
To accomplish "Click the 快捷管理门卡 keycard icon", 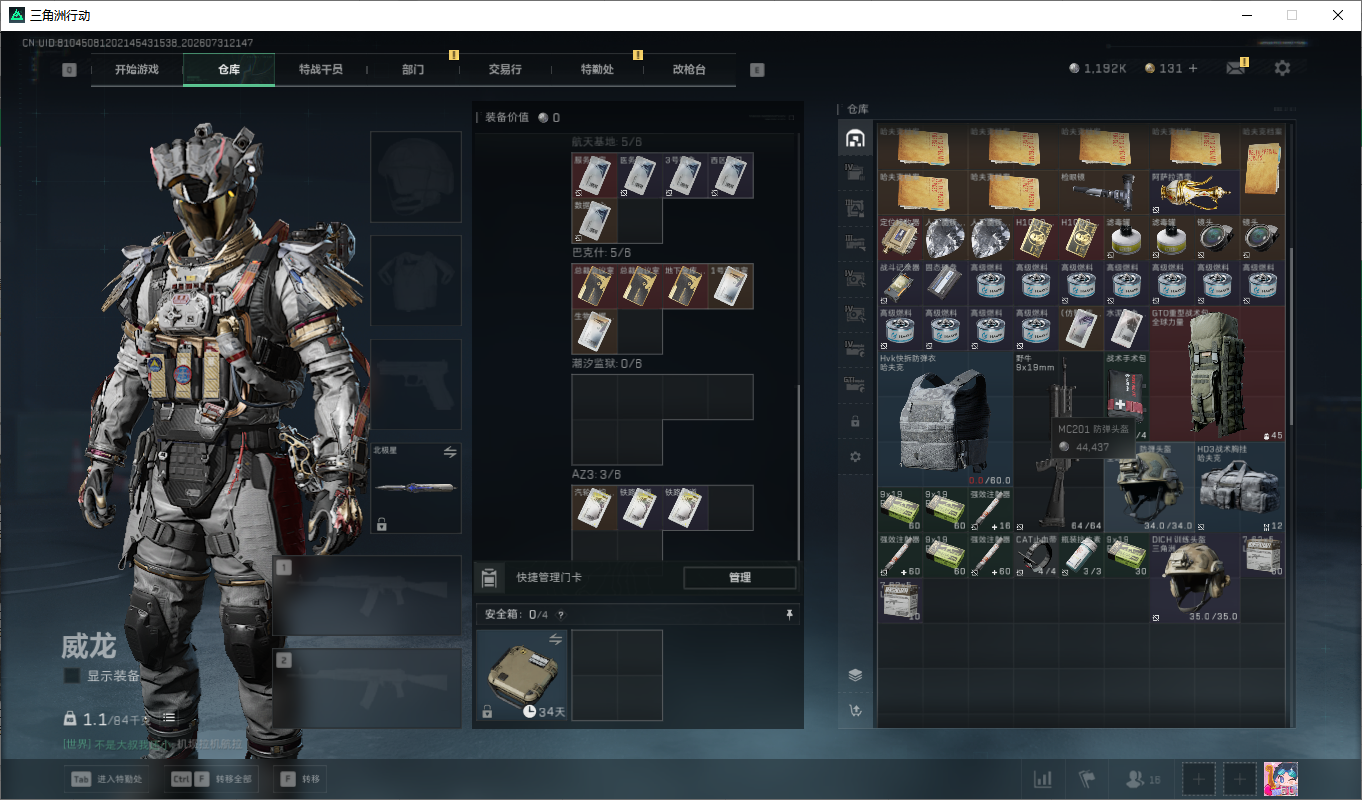I will [489, 578].
